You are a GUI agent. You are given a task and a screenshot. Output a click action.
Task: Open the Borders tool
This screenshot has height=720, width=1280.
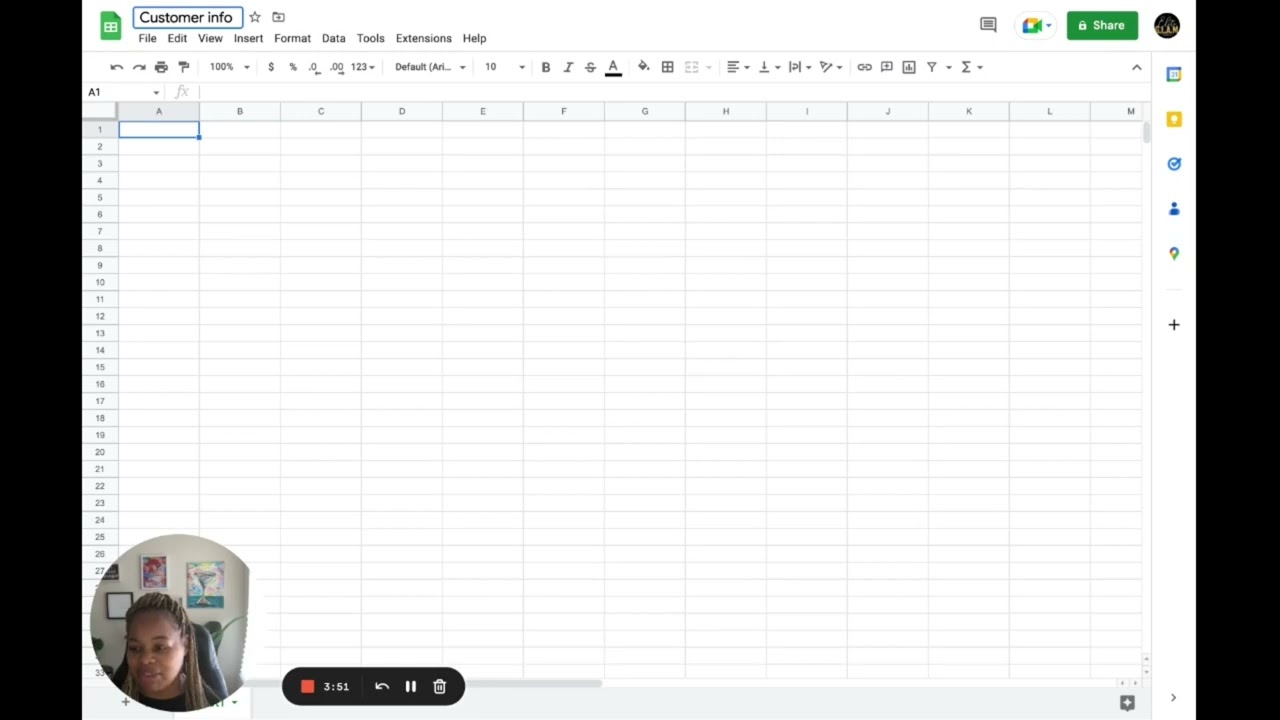tap(668, 67)
